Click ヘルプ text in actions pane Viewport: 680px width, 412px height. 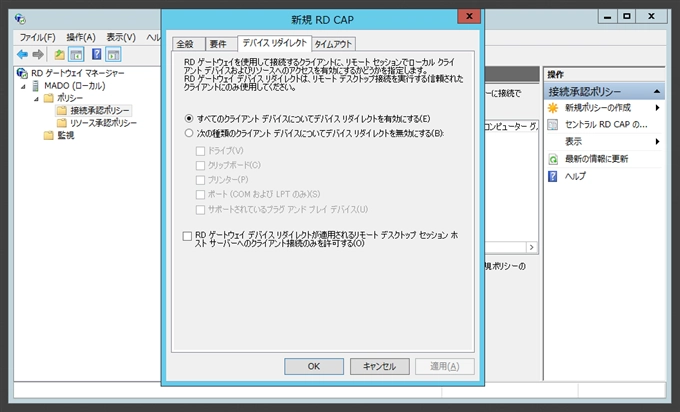(575, 177)
